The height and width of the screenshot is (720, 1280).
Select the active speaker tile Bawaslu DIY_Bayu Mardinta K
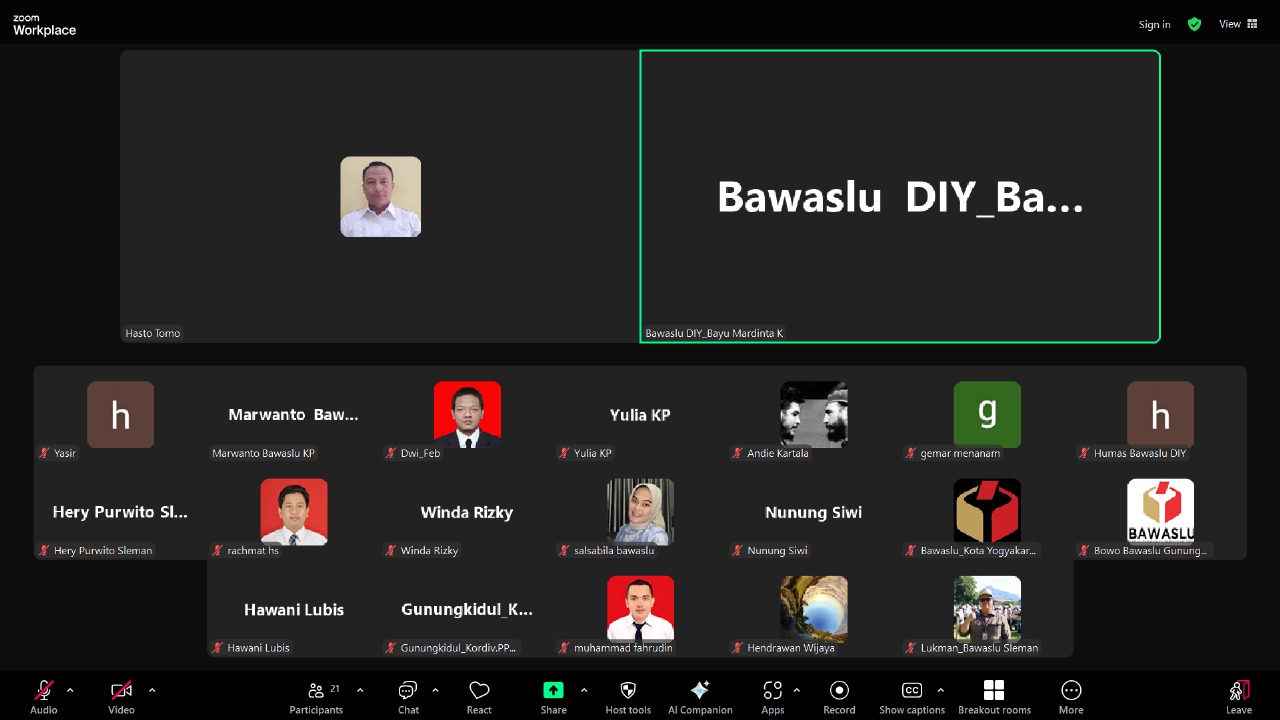[900, 197]
